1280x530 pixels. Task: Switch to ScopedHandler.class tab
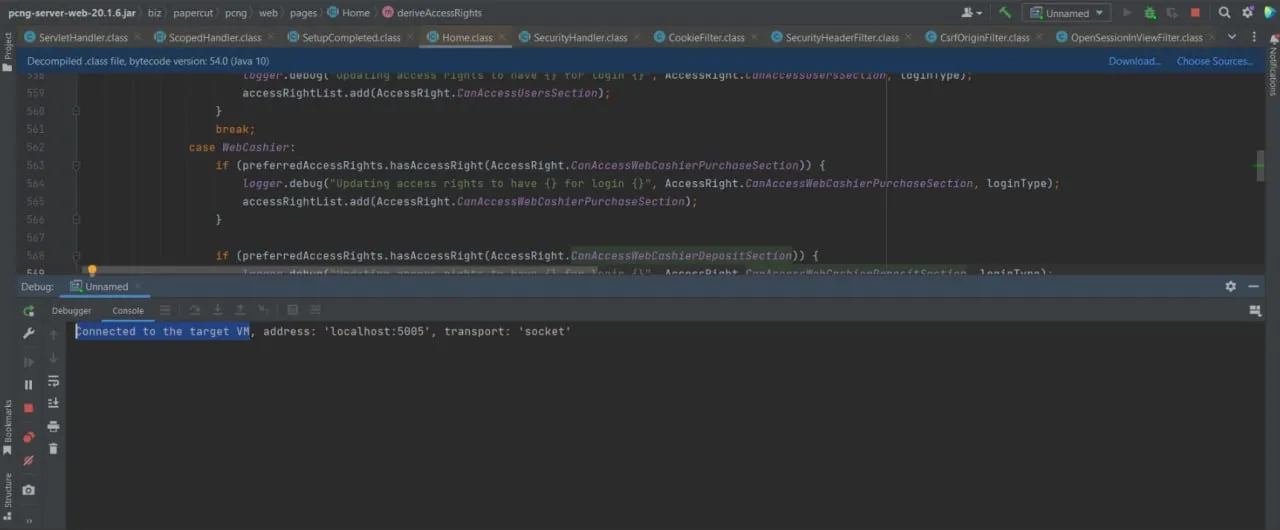215,37
